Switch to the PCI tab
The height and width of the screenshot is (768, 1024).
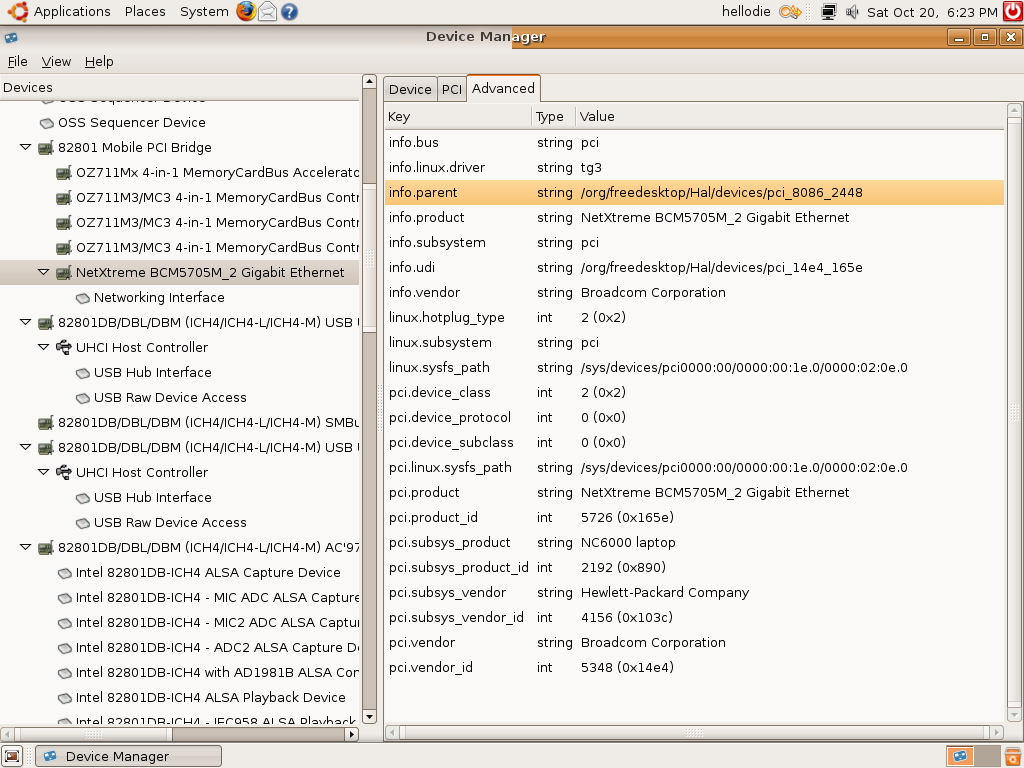point(452,89)
